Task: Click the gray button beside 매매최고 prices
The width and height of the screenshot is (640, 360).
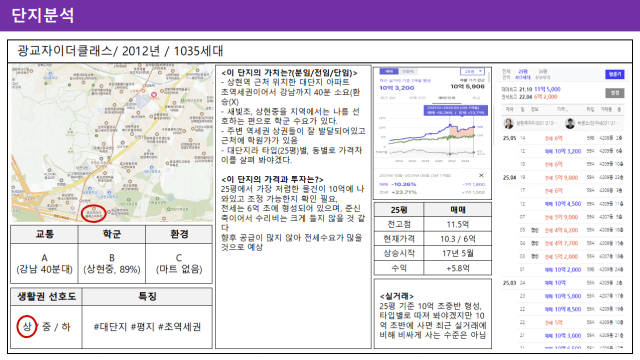Action: tap(614, 93)
